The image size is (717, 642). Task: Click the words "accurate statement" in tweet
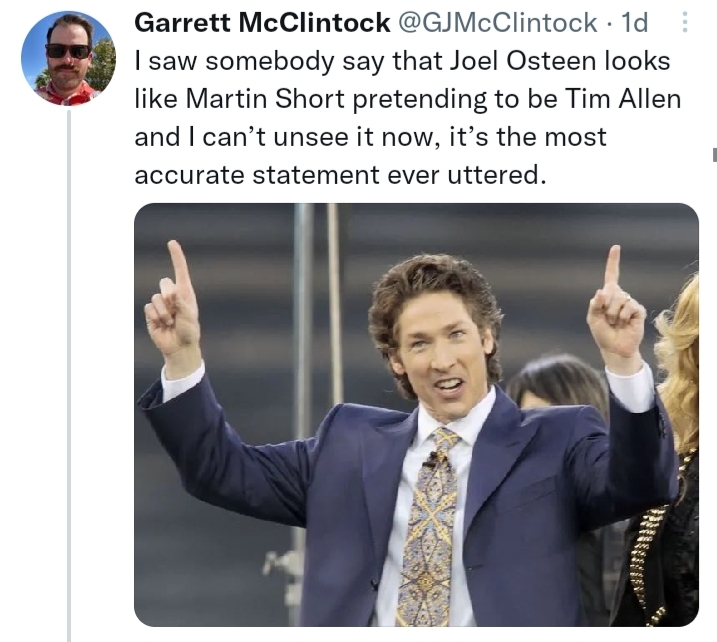(255, 174)
